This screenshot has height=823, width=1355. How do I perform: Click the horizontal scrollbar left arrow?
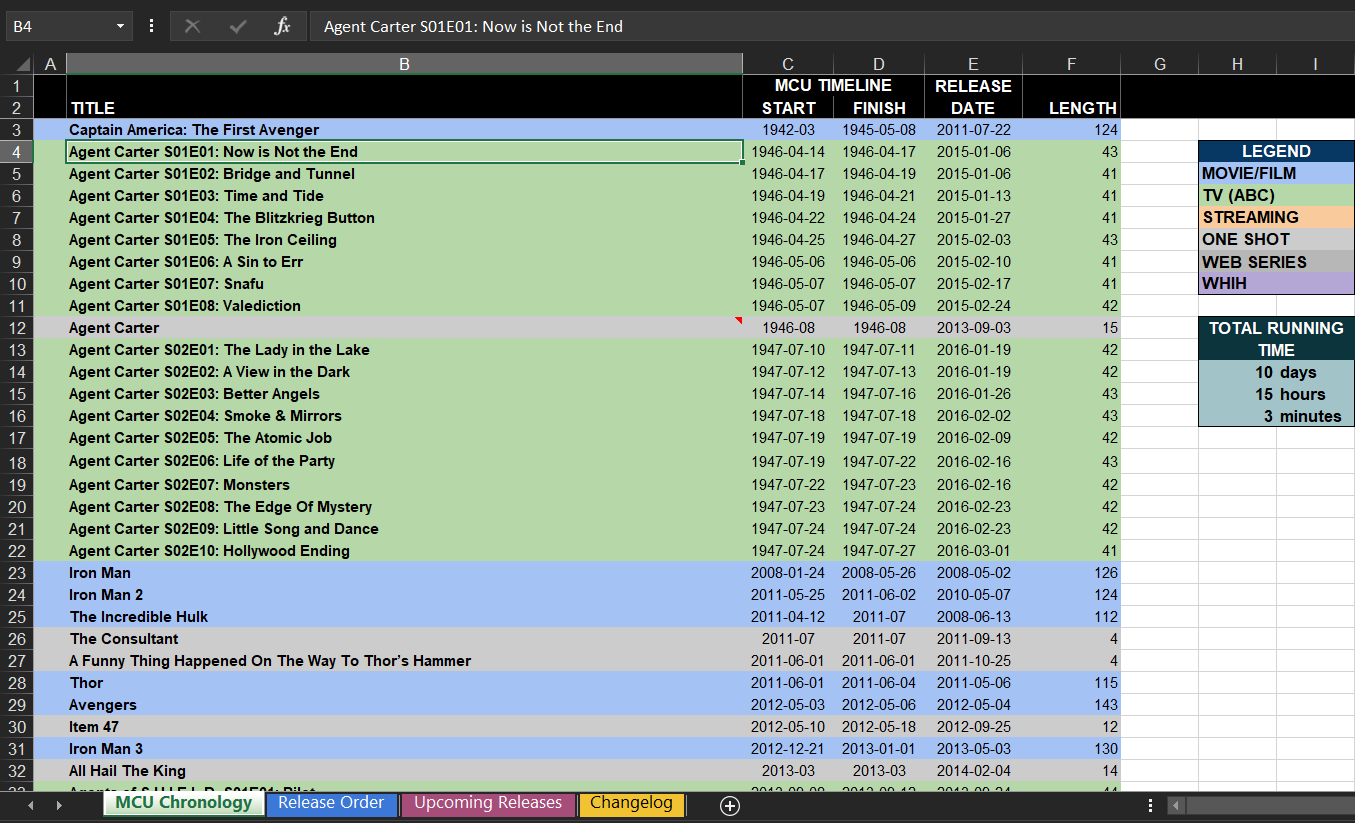tap(1177, 806)
